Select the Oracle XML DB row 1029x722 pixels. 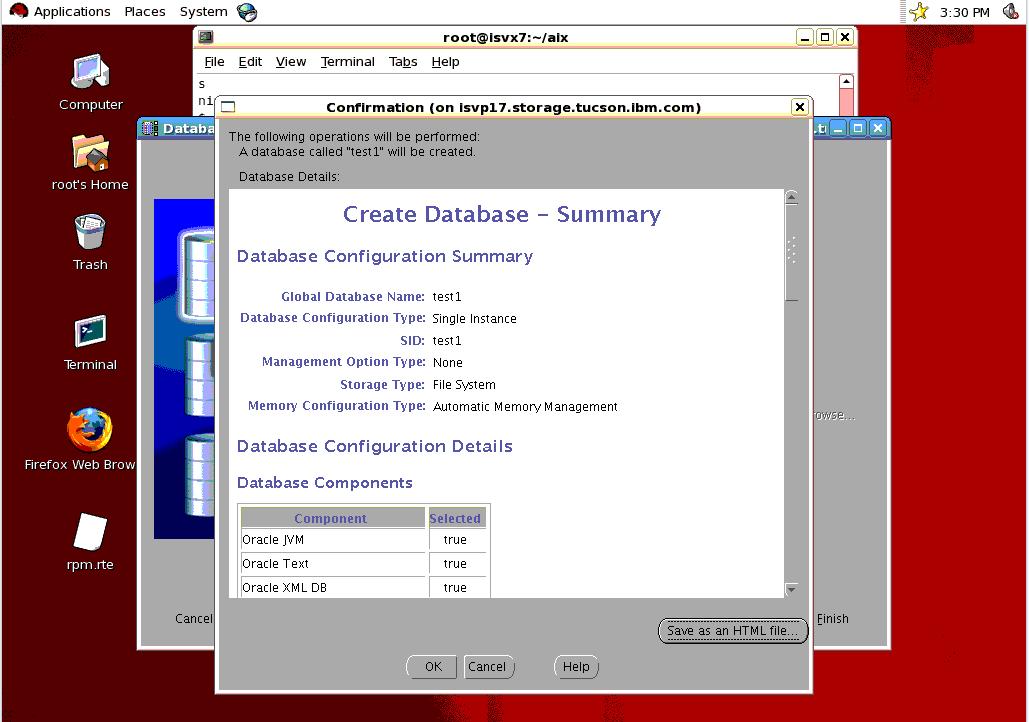pyautogui.click(x=363, y=587)
